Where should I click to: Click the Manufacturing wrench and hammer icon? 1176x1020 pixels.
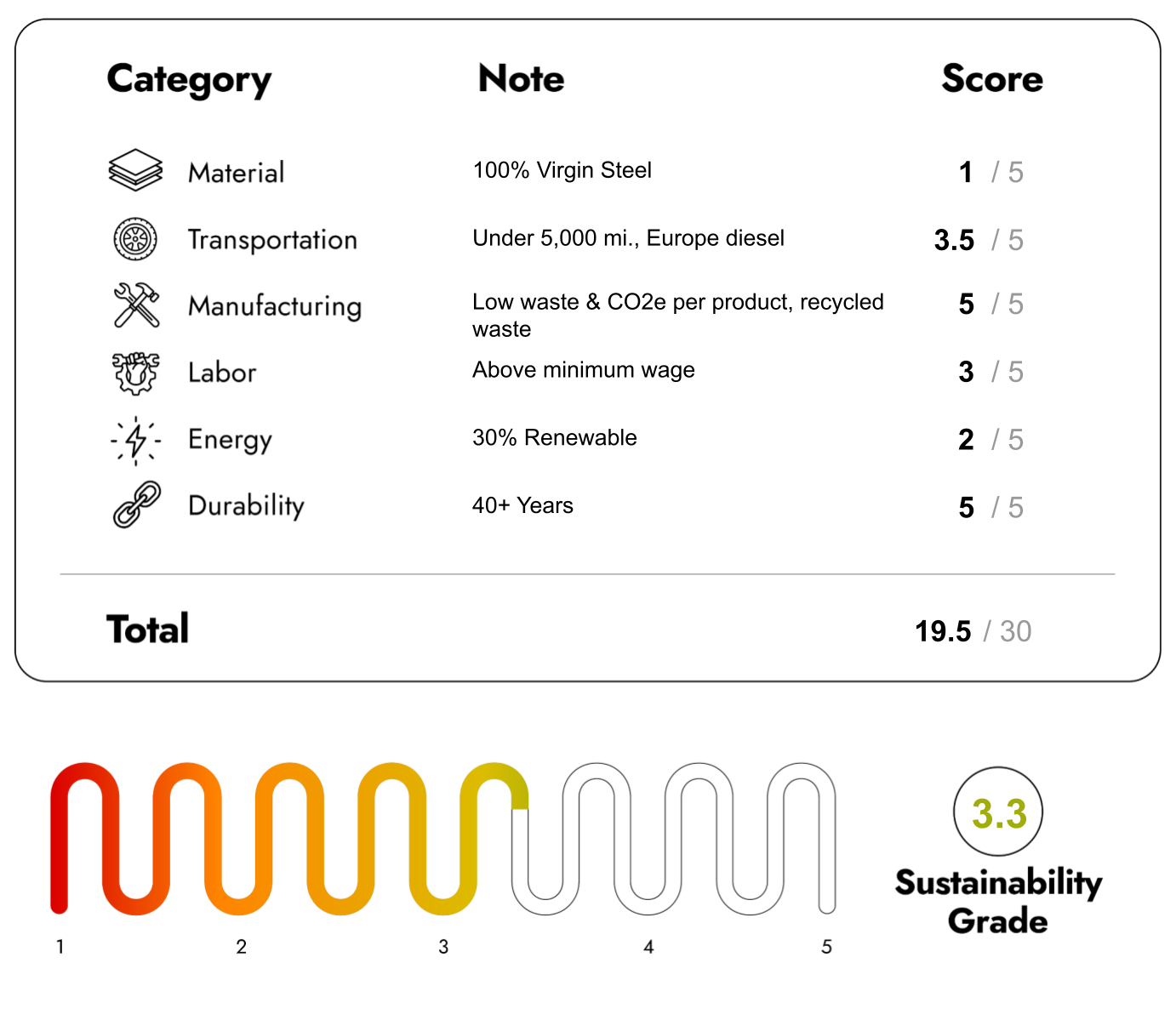click(x=136, y=305)
